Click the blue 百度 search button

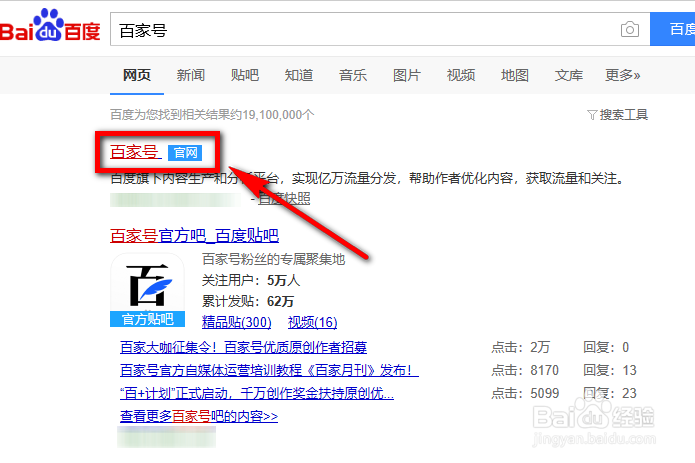click(673, 29)
